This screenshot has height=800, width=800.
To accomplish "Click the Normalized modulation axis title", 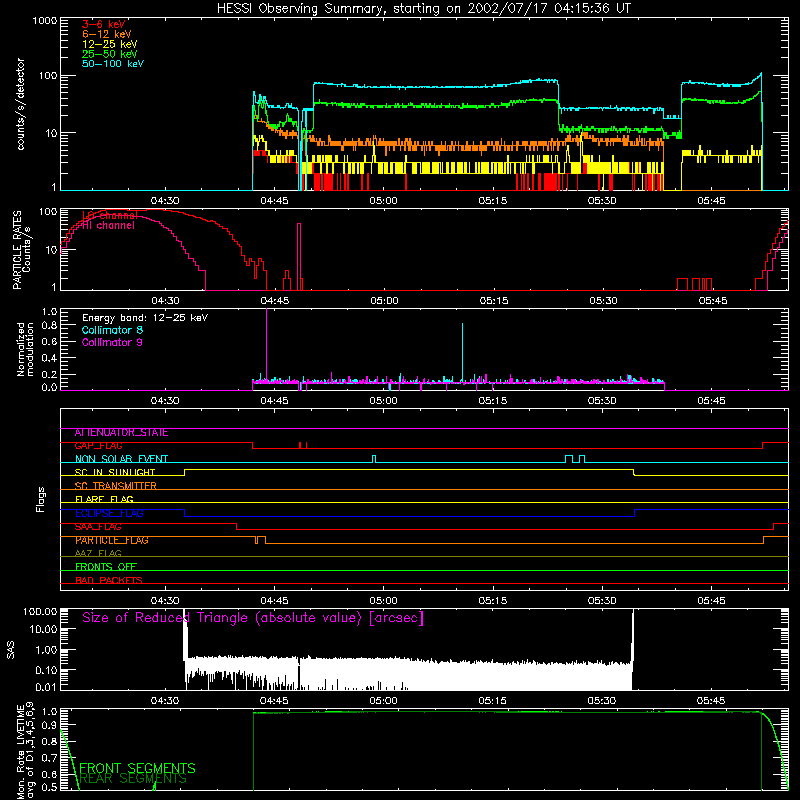I will pyautogui.click(x=25, y=349).
